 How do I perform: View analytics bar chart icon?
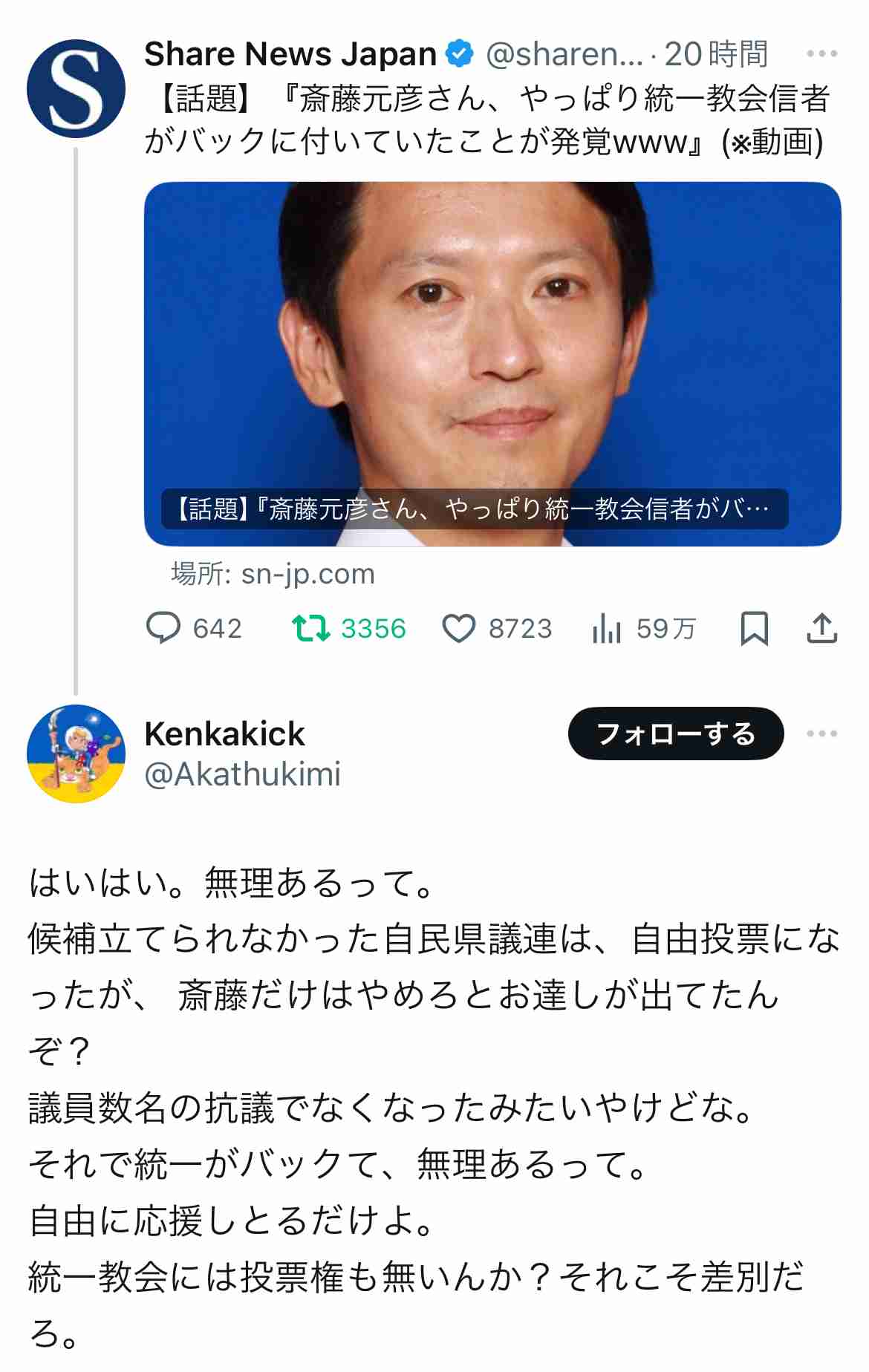606,628
